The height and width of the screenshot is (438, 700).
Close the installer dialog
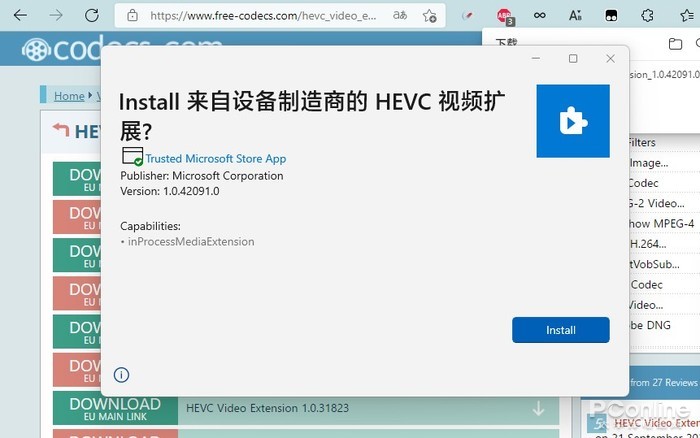pyautogui.click(x=610, y=58)
